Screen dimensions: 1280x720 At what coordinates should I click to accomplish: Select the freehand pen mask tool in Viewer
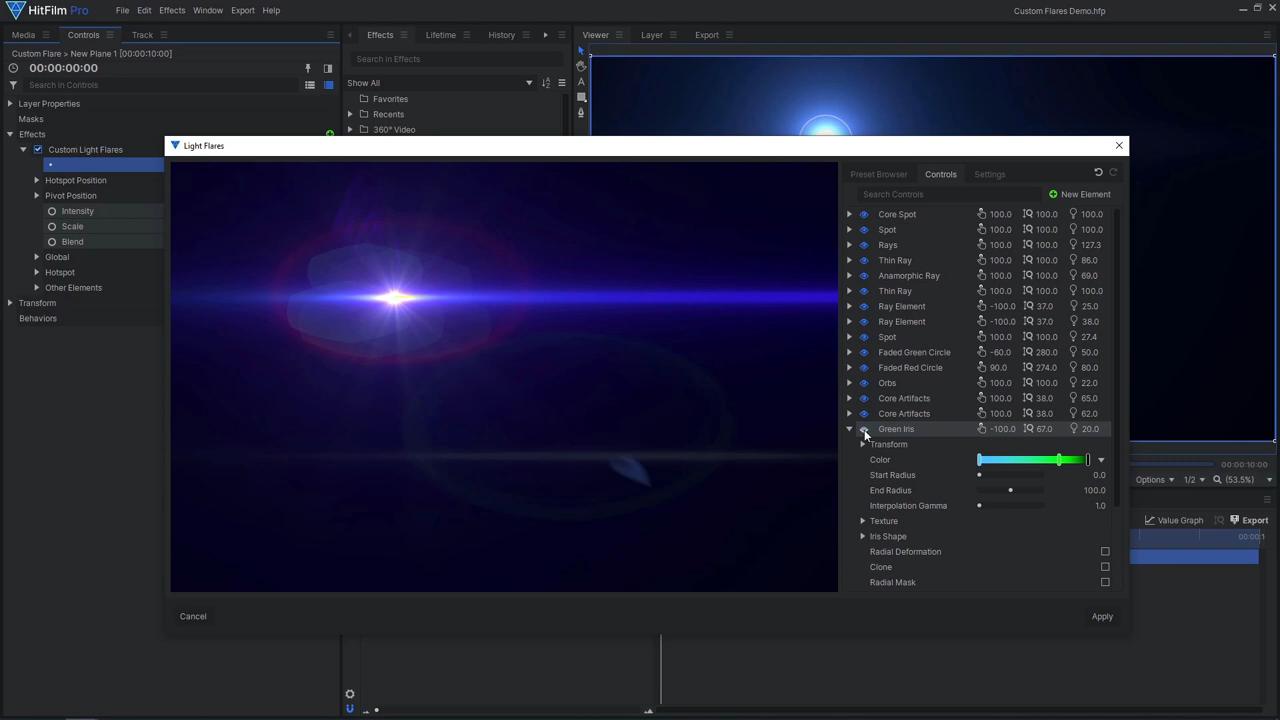581,113
